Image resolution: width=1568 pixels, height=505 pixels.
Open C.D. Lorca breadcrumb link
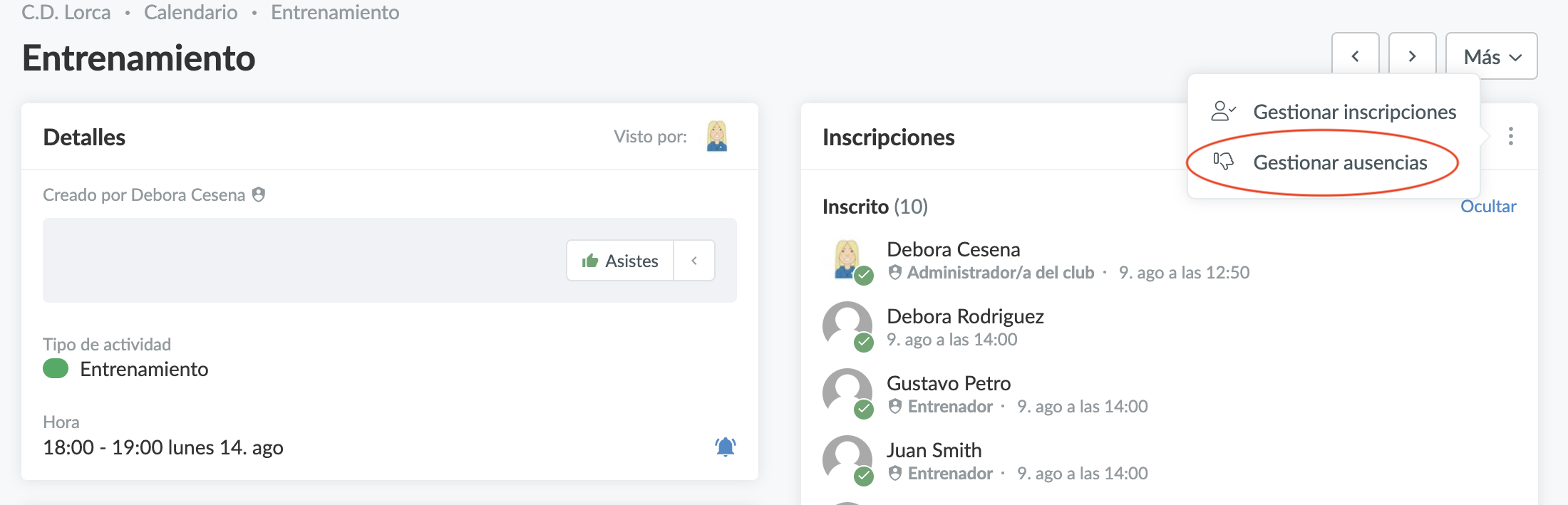66,12
